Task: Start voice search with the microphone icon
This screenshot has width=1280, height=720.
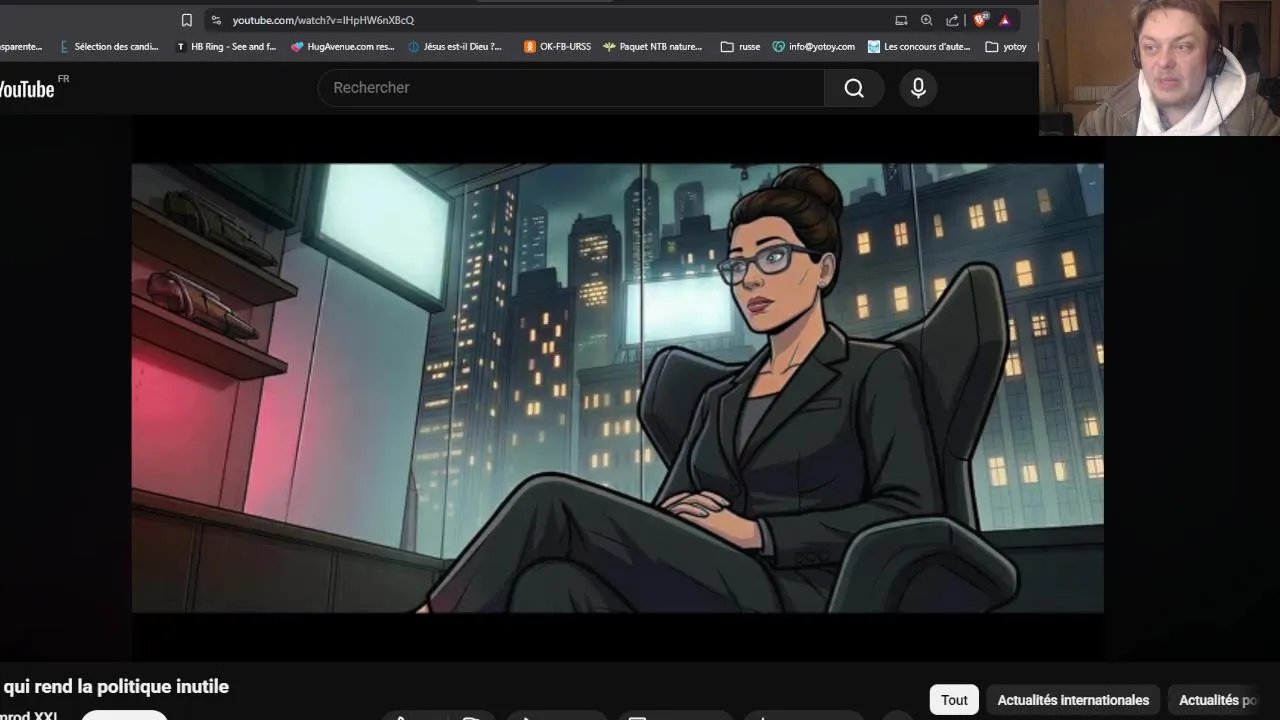Action: click(918, 88)
